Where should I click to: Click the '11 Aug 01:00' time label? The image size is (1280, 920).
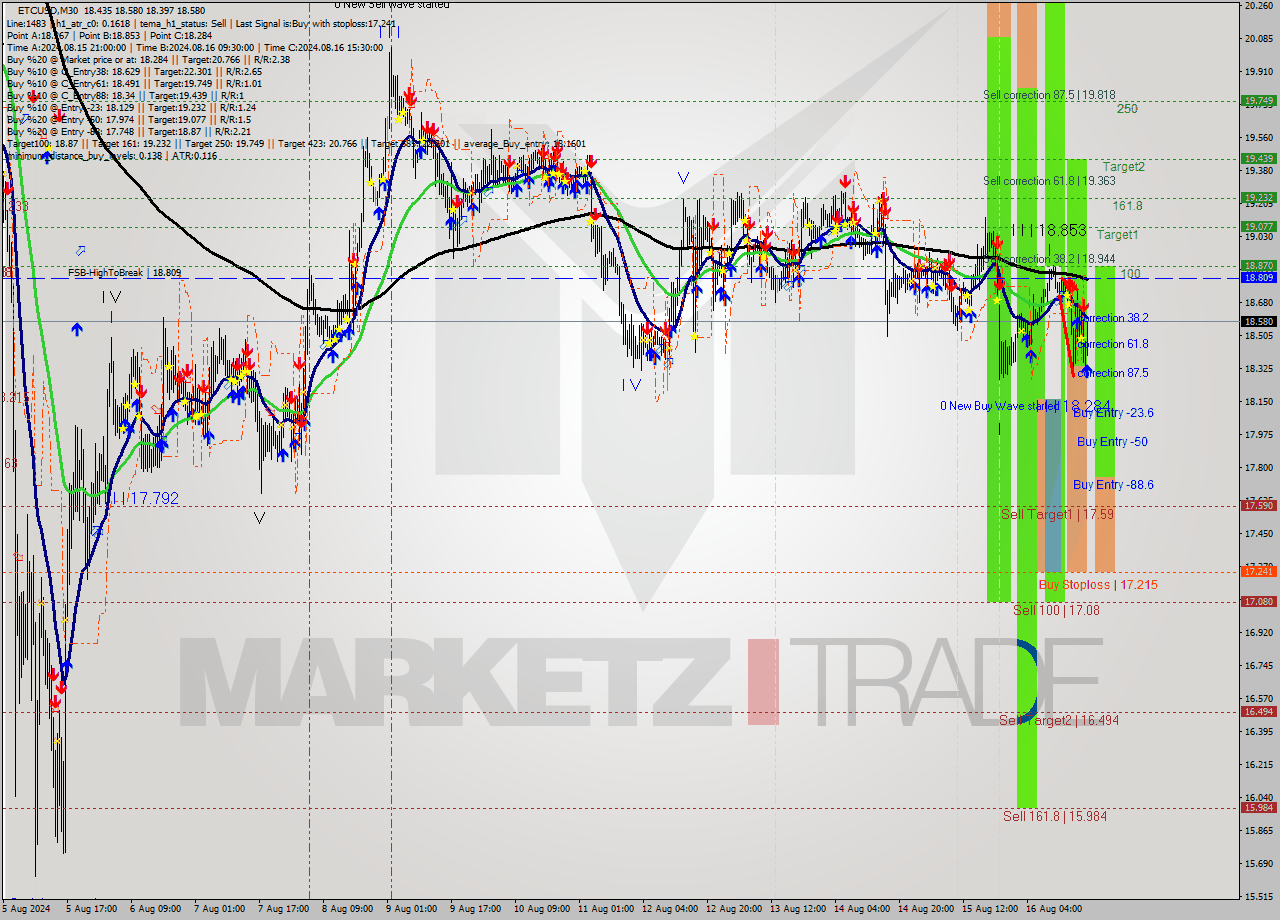click(605, 909)
